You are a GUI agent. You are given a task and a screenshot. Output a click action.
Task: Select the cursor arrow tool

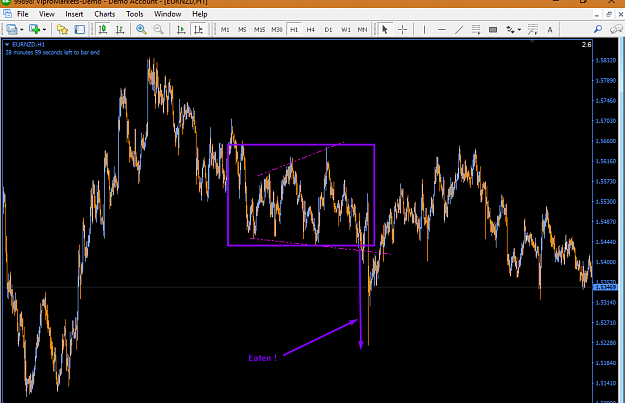(x=385, y=29)
